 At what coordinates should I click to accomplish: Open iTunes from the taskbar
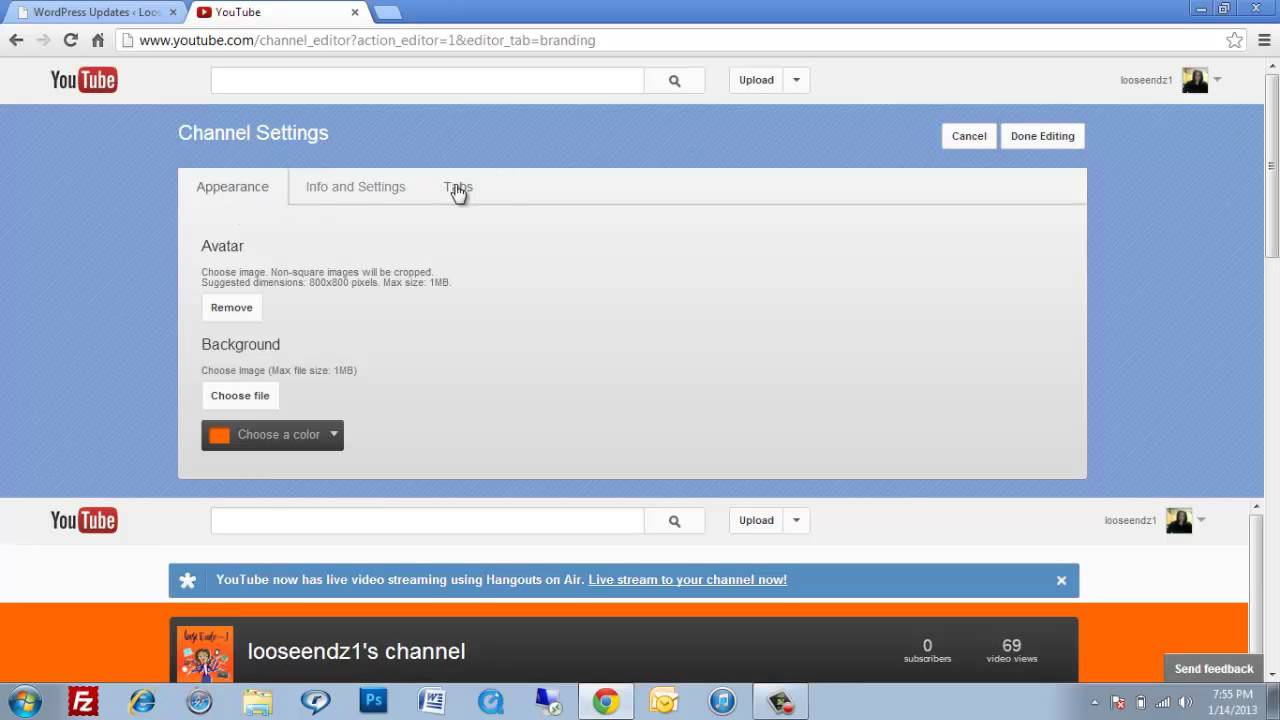[x=722, y=701]
